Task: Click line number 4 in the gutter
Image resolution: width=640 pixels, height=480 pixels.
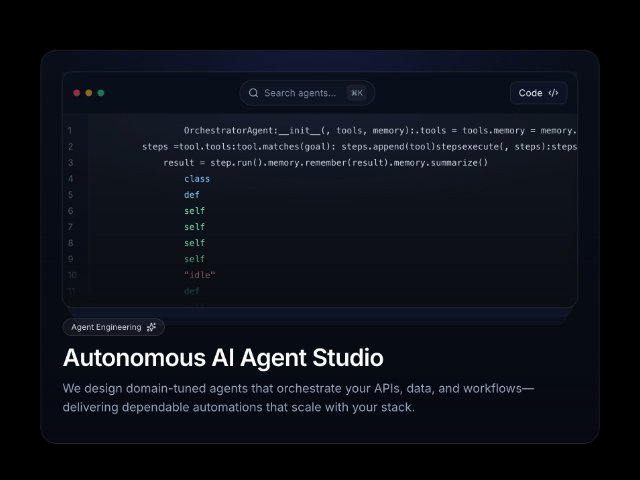Action: click(x=70, y=178)
